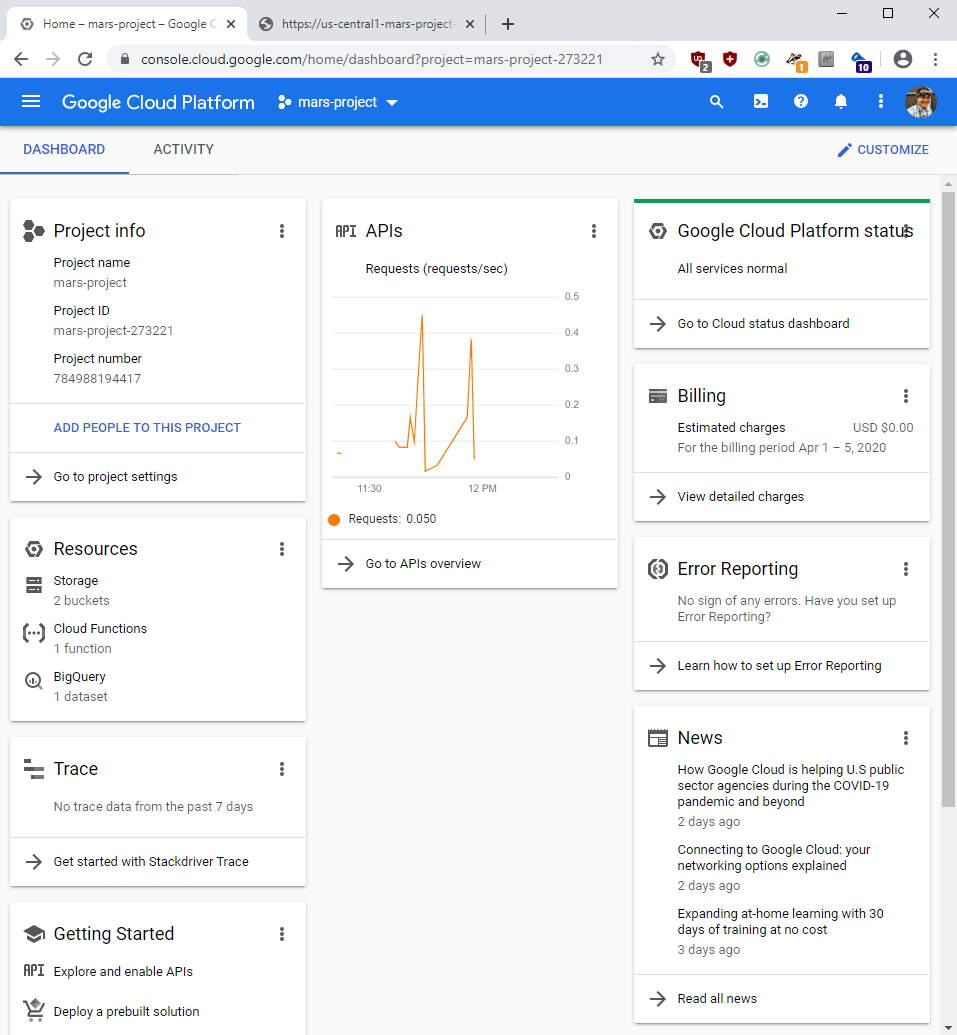This screenshot has height=1035, width=957.
Task: Learn how to set up Error Reporting
Action: tap(781, 665)
